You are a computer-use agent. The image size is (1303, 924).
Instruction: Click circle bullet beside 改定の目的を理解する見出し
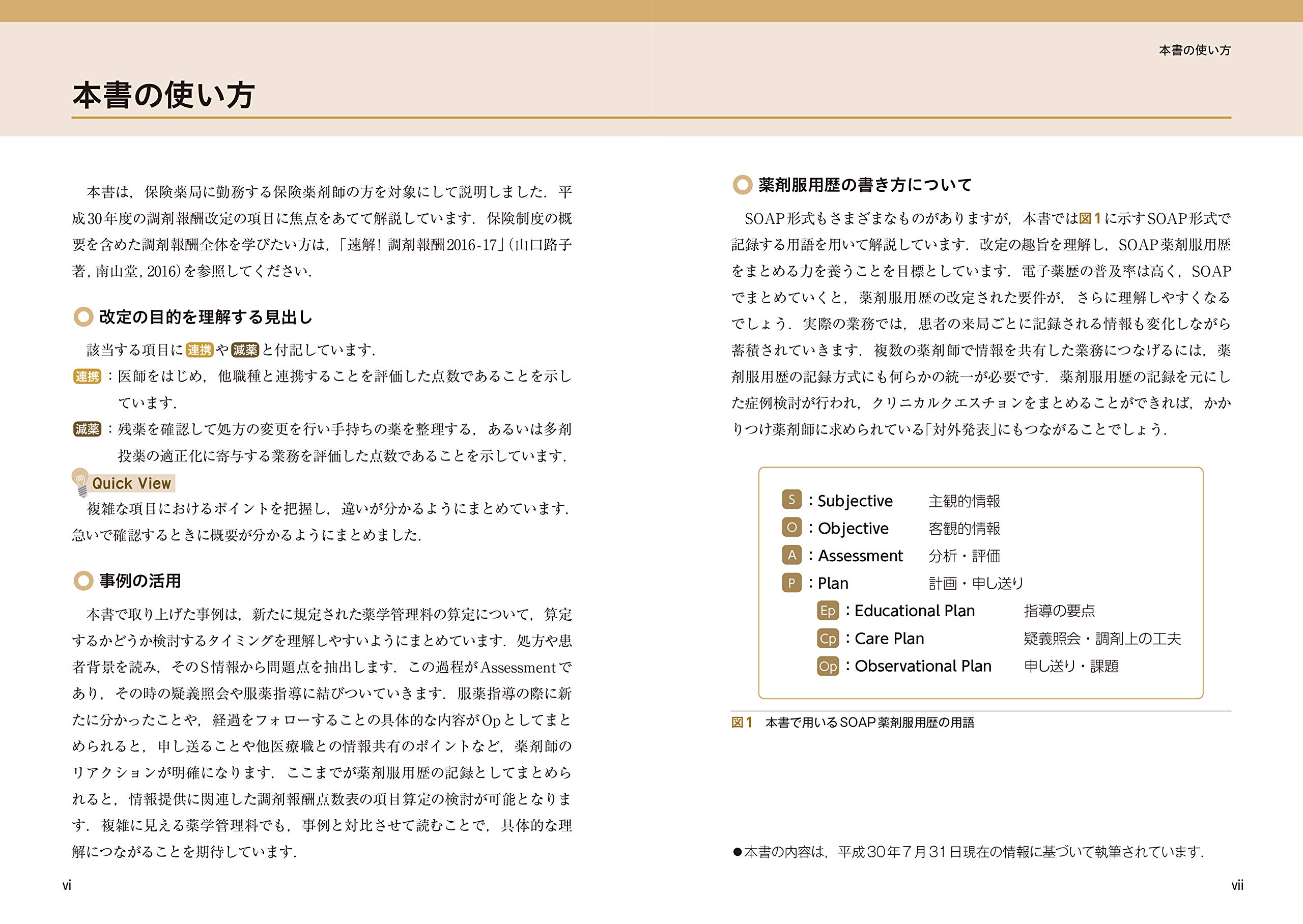[83, 317]
